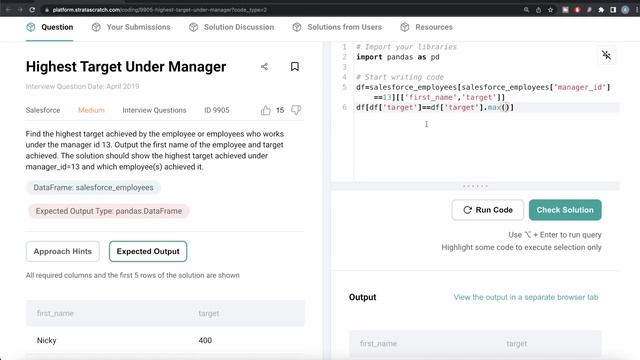Open the Extensions puzzle icon
Screen dimensions: 640x360
pyautogui.click(x=601, y=10)
